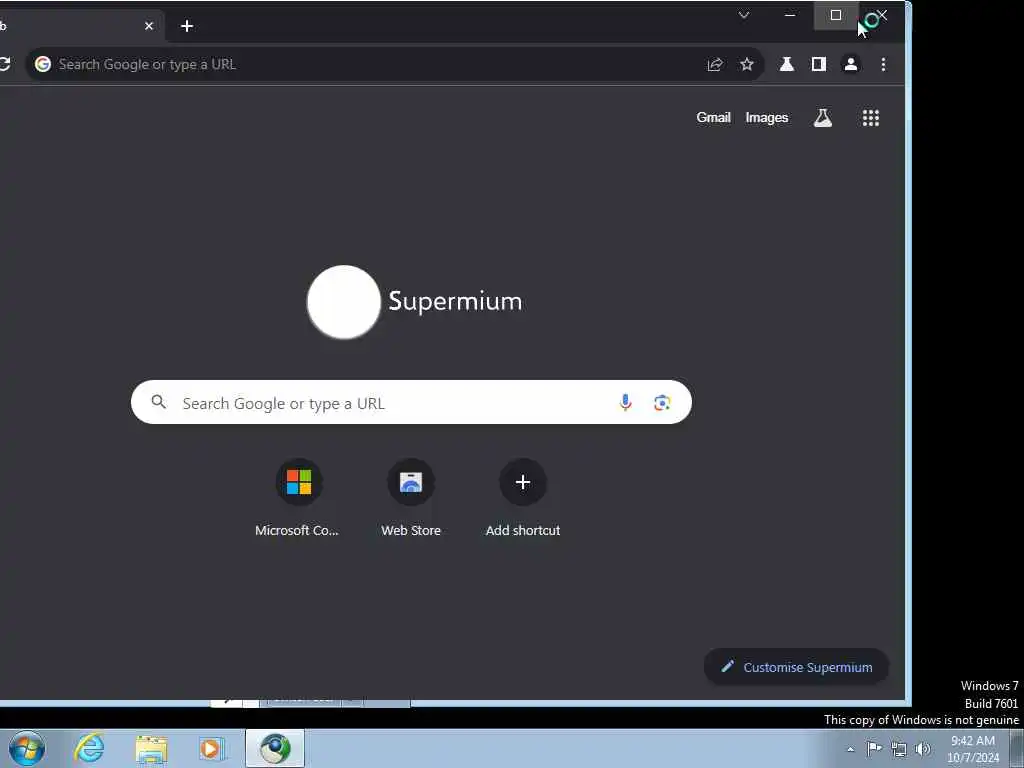Image resolution: width=1024 pixels, height=768 pixels.
Task: Open the experiments flask in toolbar
Action: point(787,64)
